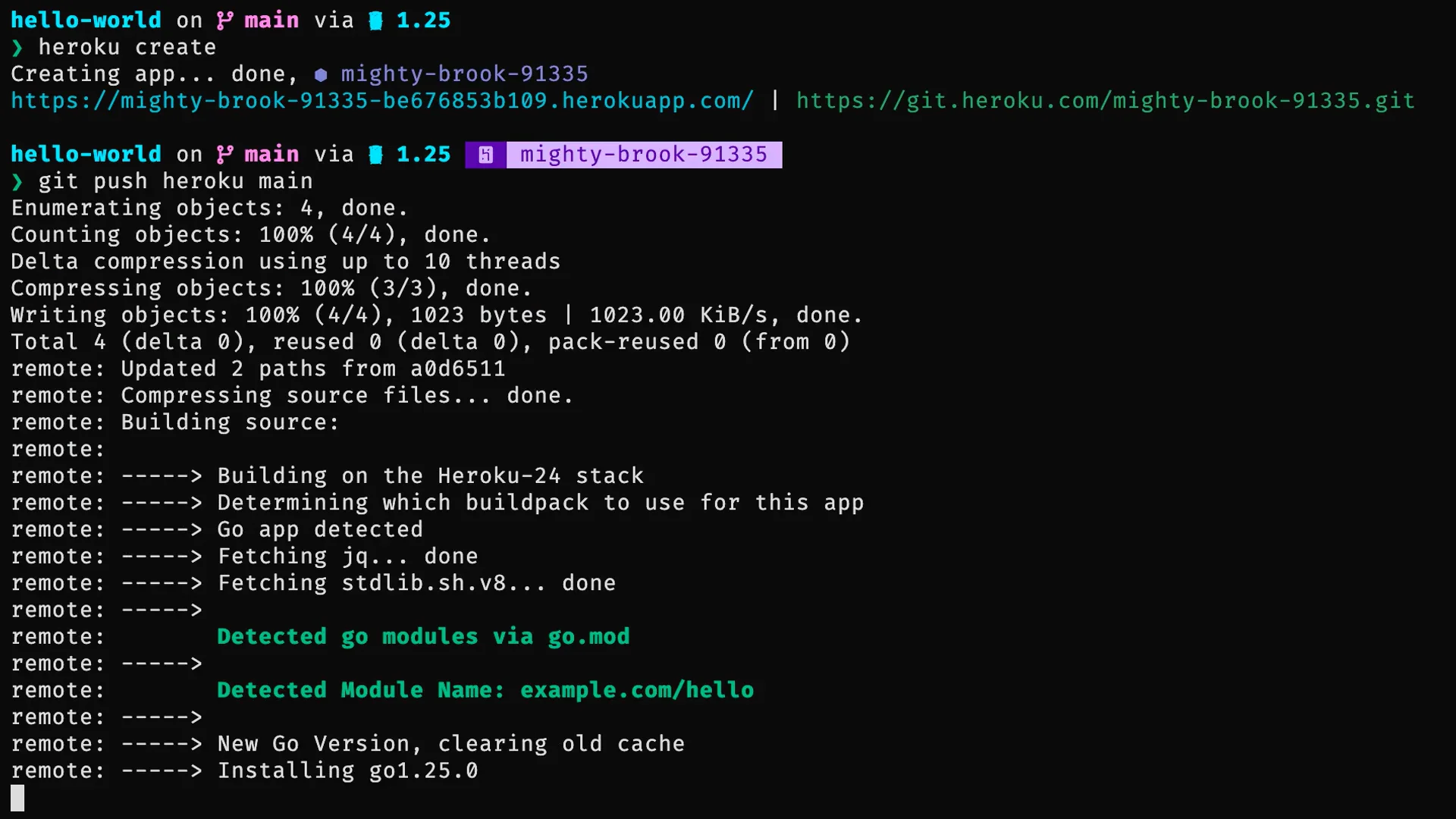Click the git branch icon in the first prompt
This screenshot has width=1456, height=819.
click(x=224, y=20)
